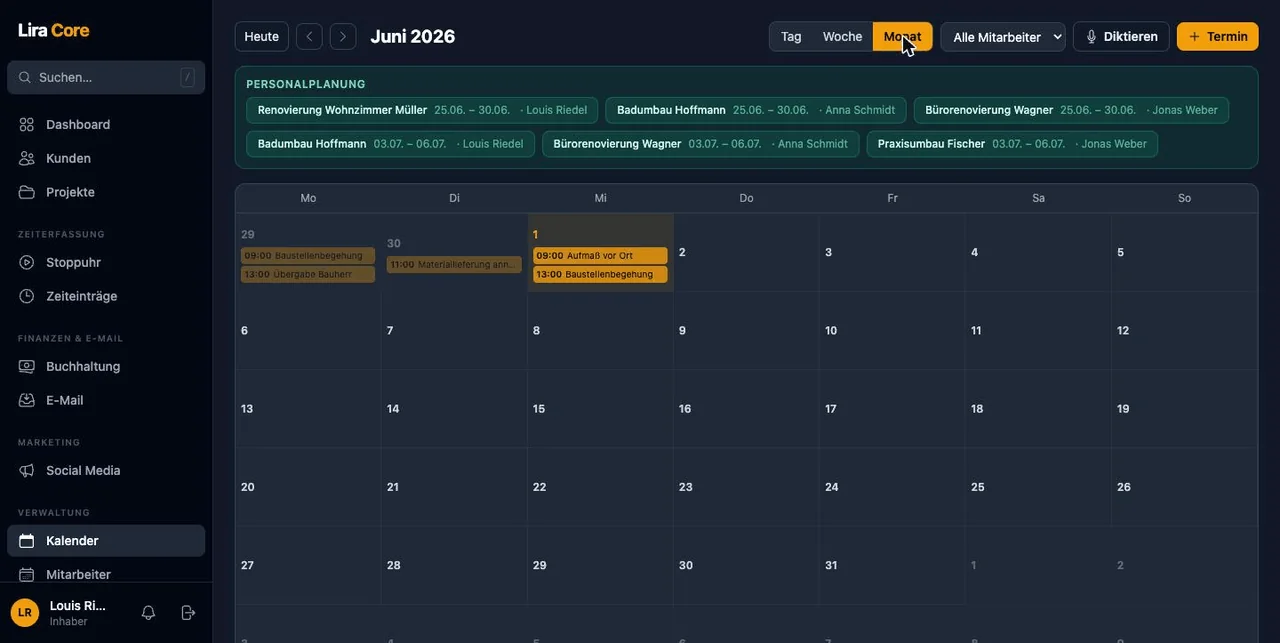Open Mitarbeiter in the sidebar
This screenshot has height=643, width=1280.
pos(106,574)
